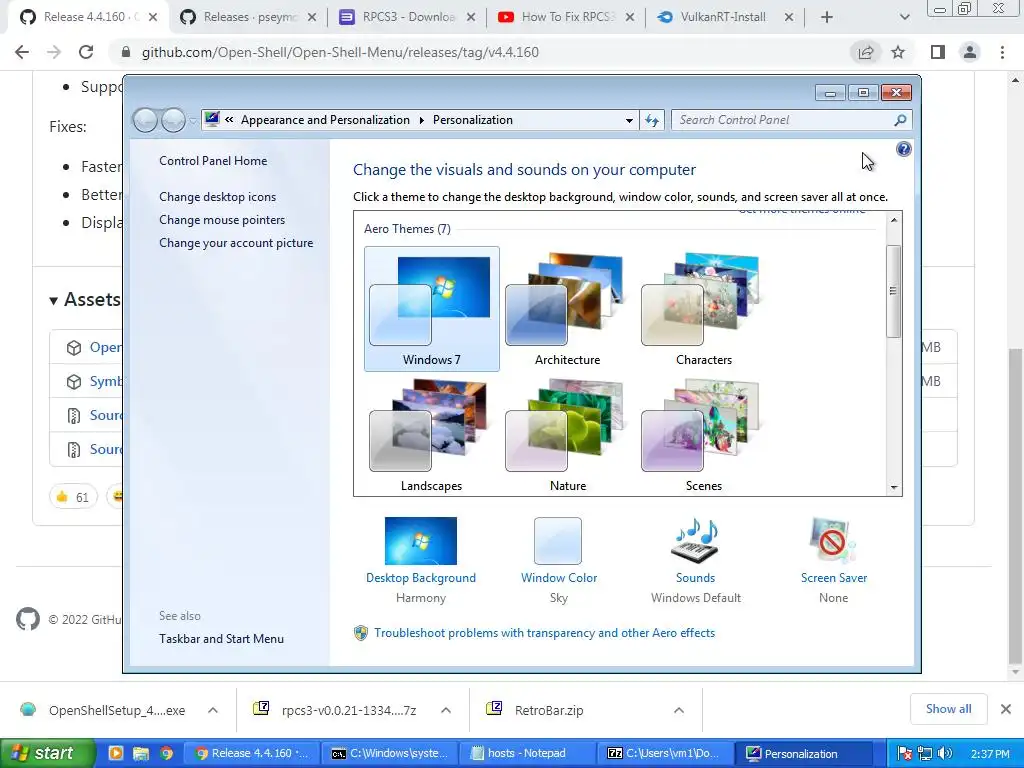The image size is (1024, 768).
Task: Expand the address bar history dropdown
Action: pos(629,120)
